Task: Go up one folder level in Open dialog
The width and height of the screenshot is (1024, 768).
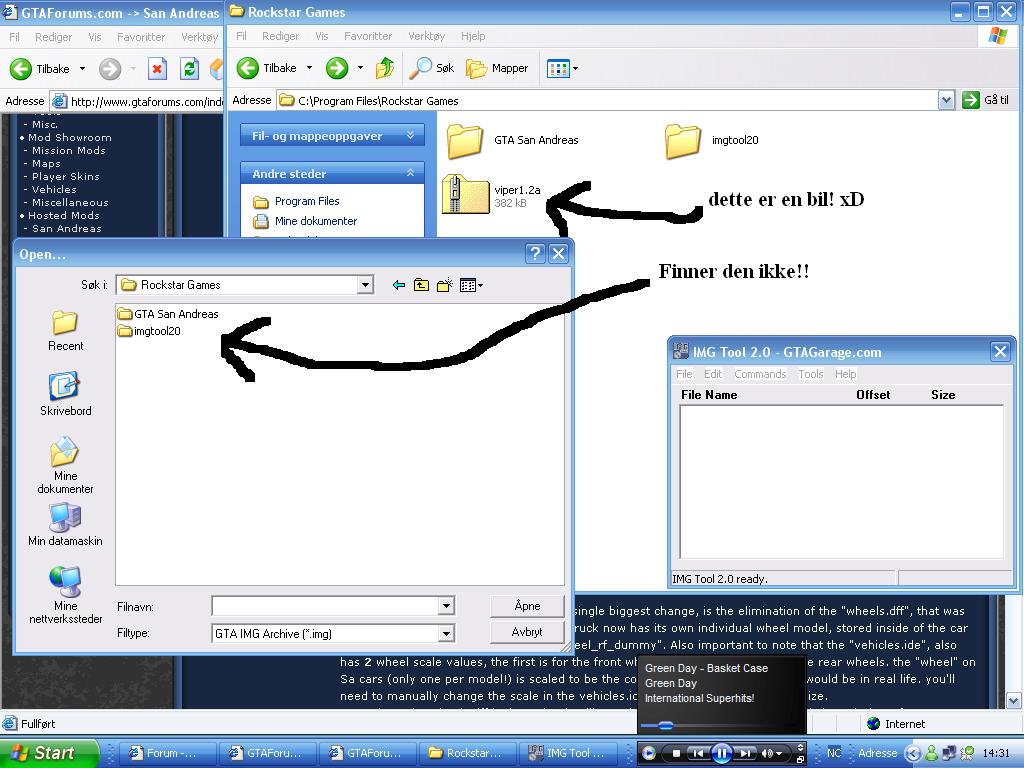Action: 422,285
